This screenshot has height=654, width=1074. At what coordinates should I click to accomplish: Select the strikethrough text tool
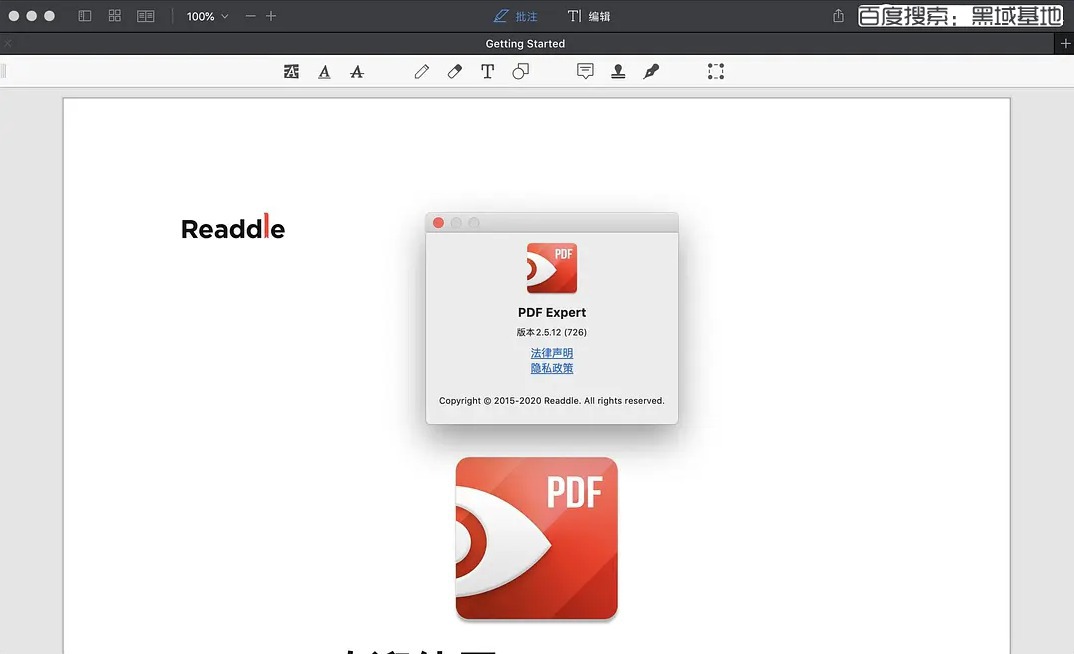pyautogui.click(x=357, y=71)
